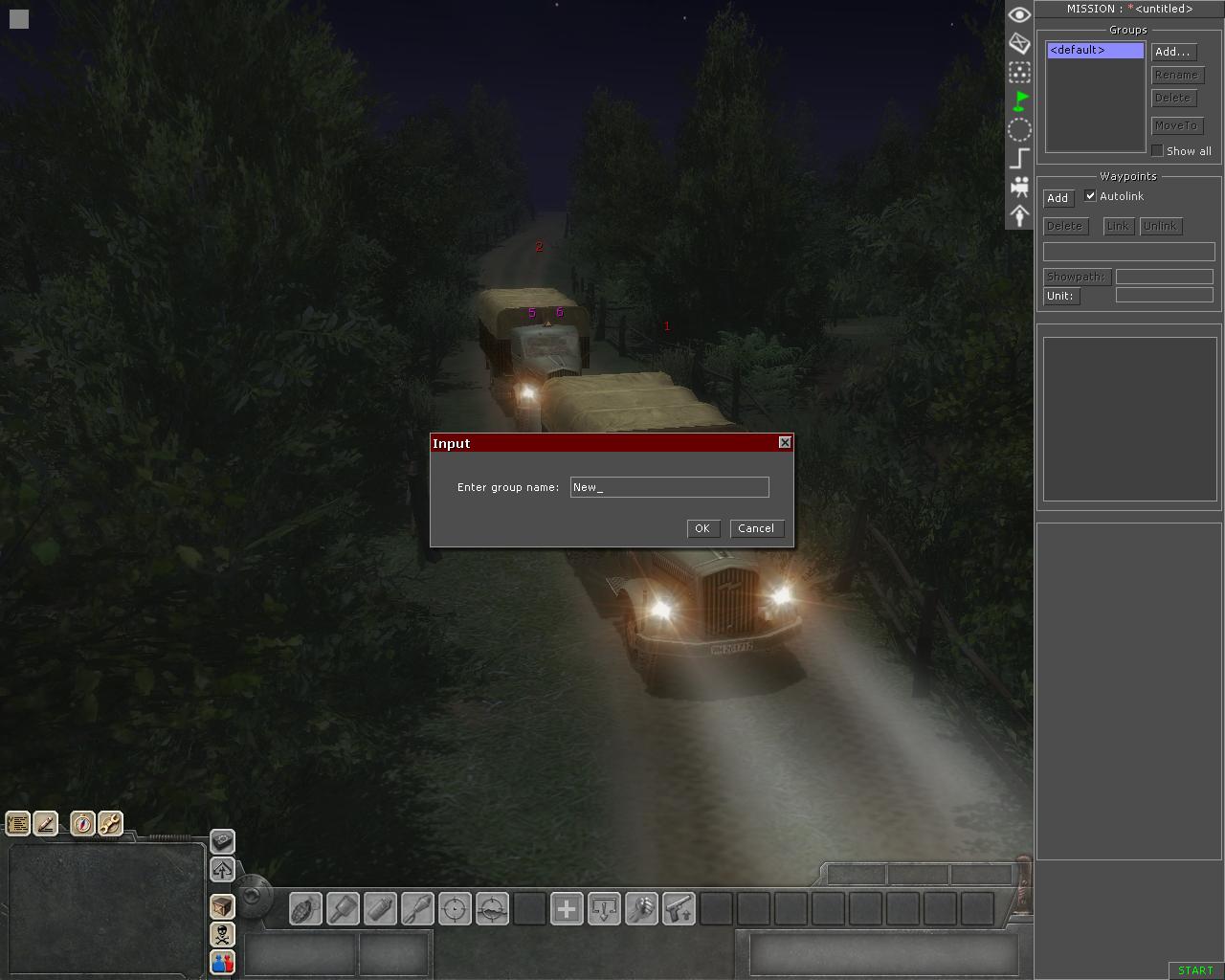Click the eye view icon in editor sidebar

(1019, 14)
